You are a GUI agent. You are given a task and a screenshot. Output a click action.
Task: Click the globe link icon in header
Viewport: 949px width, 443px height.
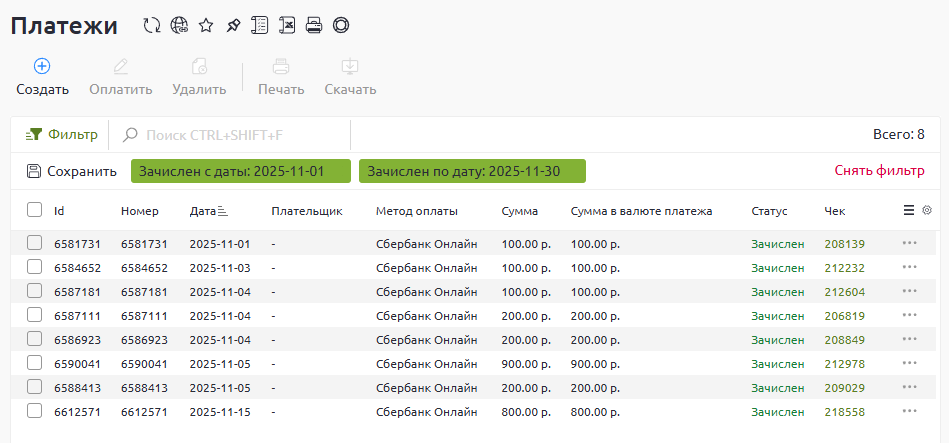point(179,26)
